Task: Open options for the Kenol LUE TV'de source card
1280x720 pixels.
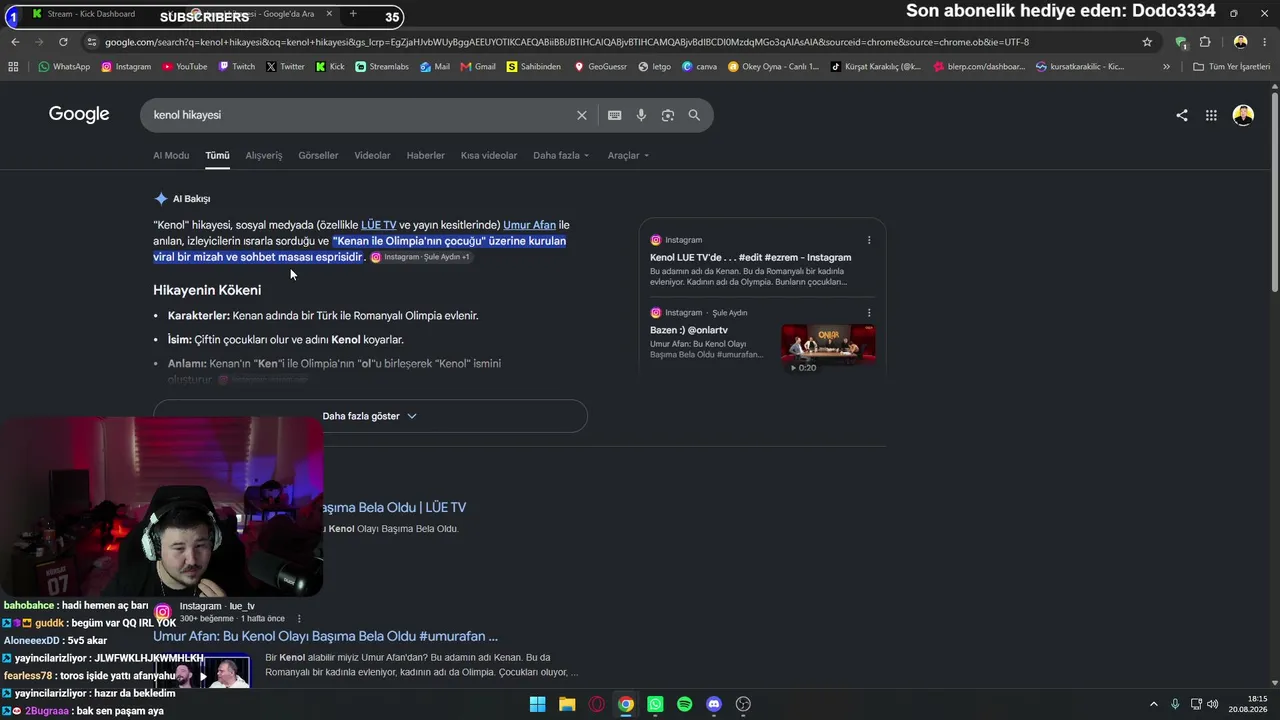Action: [869, 240]
